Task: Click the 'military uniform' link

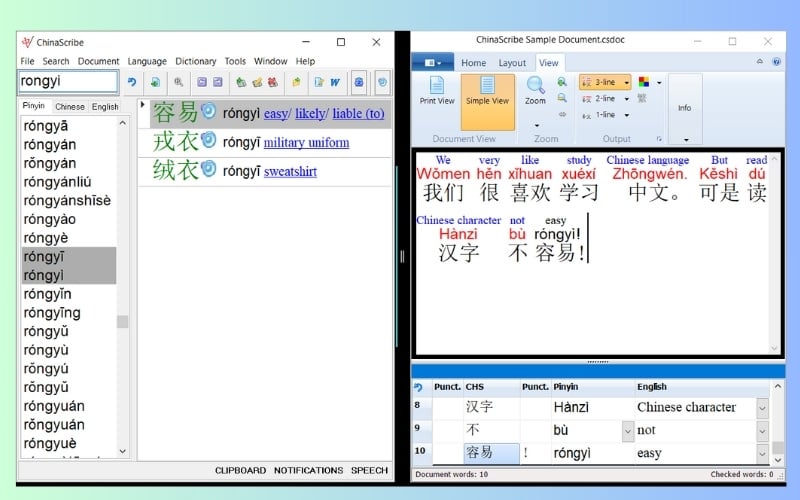Action: coord(306,142)
